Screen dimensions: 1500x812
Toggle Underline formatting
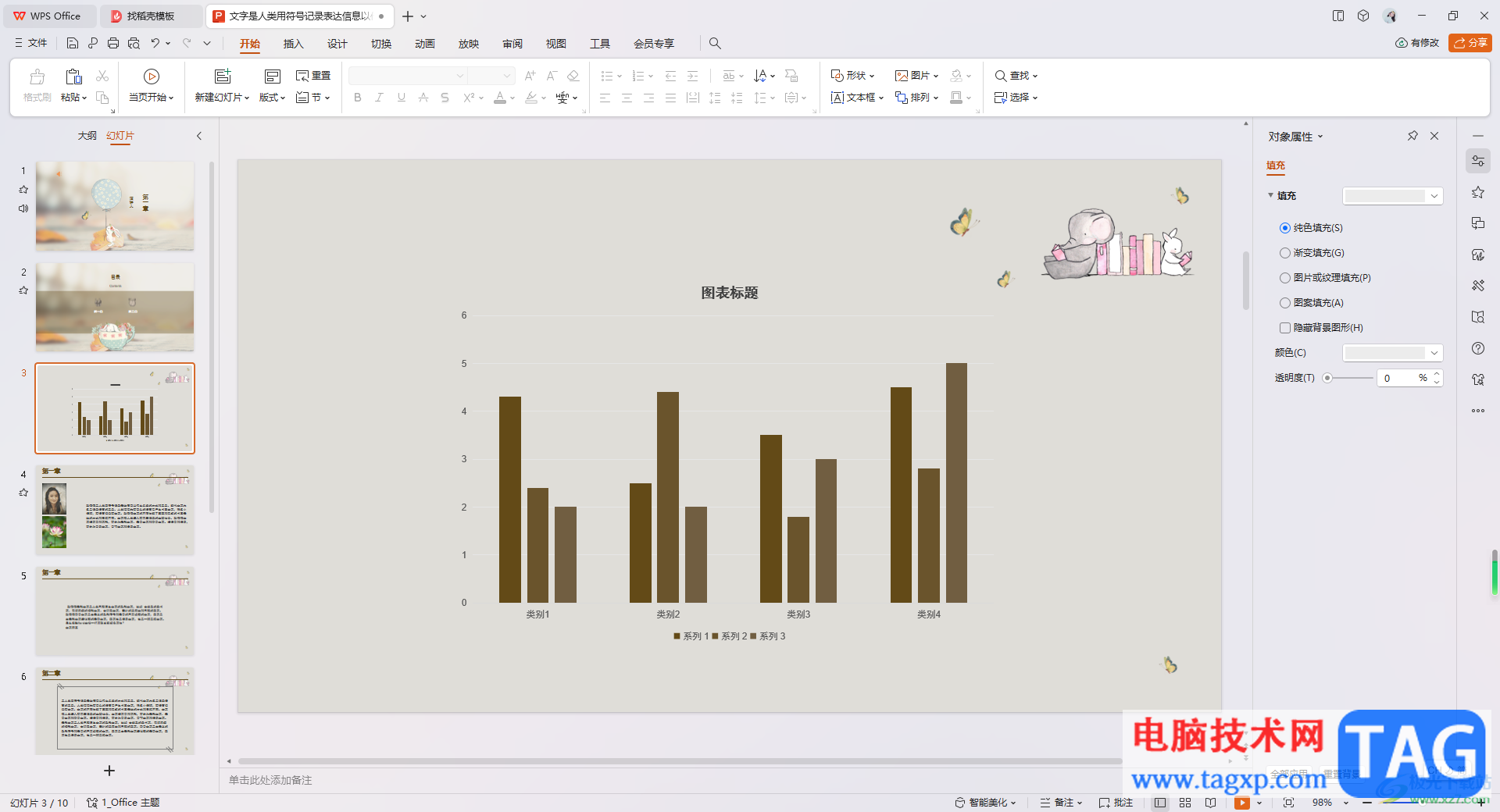point(401,98)
